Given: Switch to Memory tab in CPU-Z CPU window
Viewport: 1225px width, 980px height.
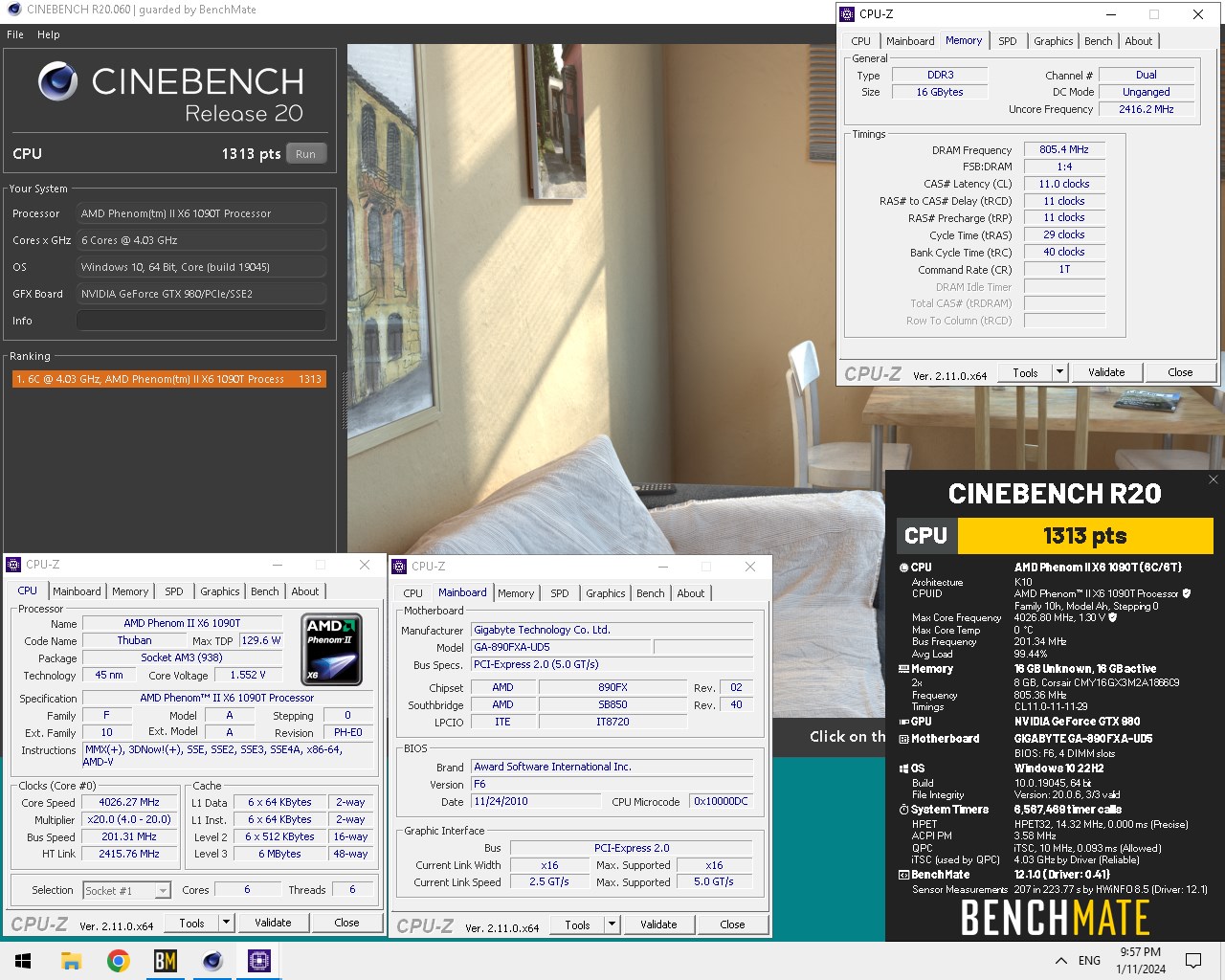Looking at the screenshot, I should (130, 591).
